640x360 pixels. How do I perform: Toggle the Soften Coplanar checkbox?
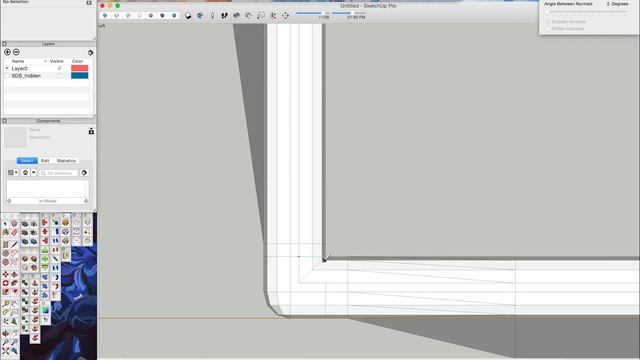tap(548, 29)
